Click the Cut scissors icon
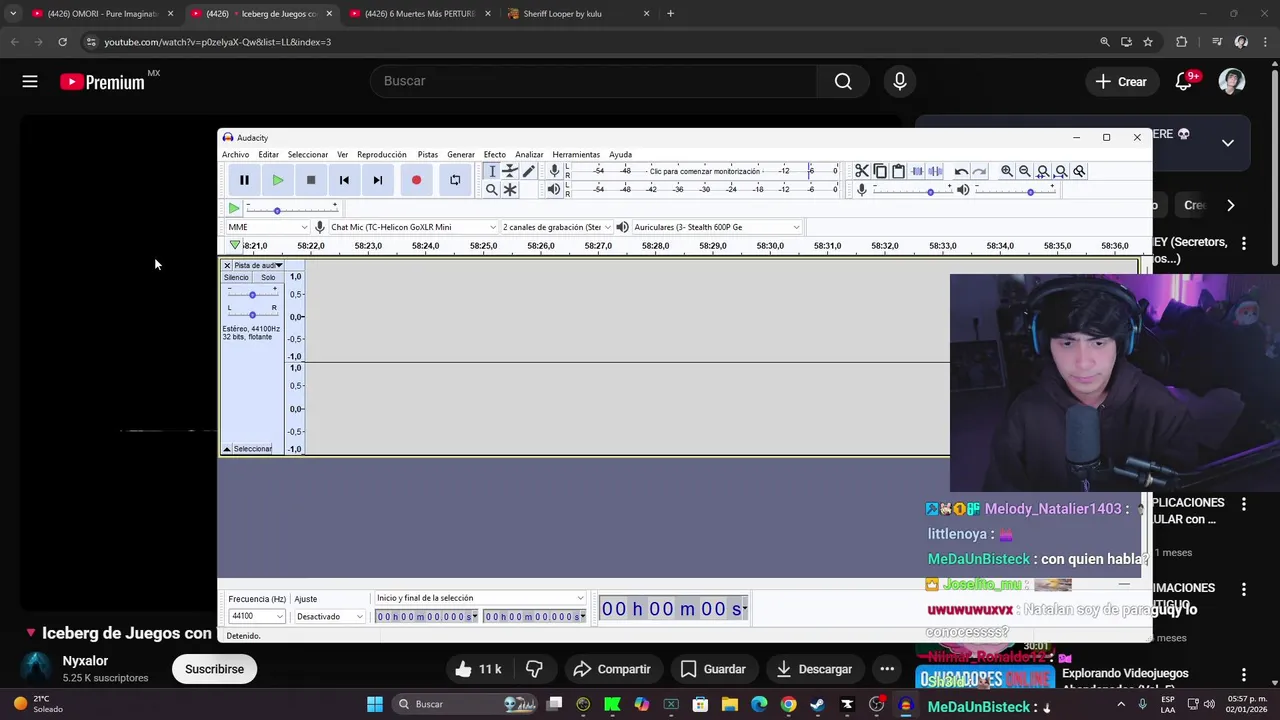Image resolution: width=1280 pixels, height=720 pixels. pyautogui.click(x=862, y=171)
